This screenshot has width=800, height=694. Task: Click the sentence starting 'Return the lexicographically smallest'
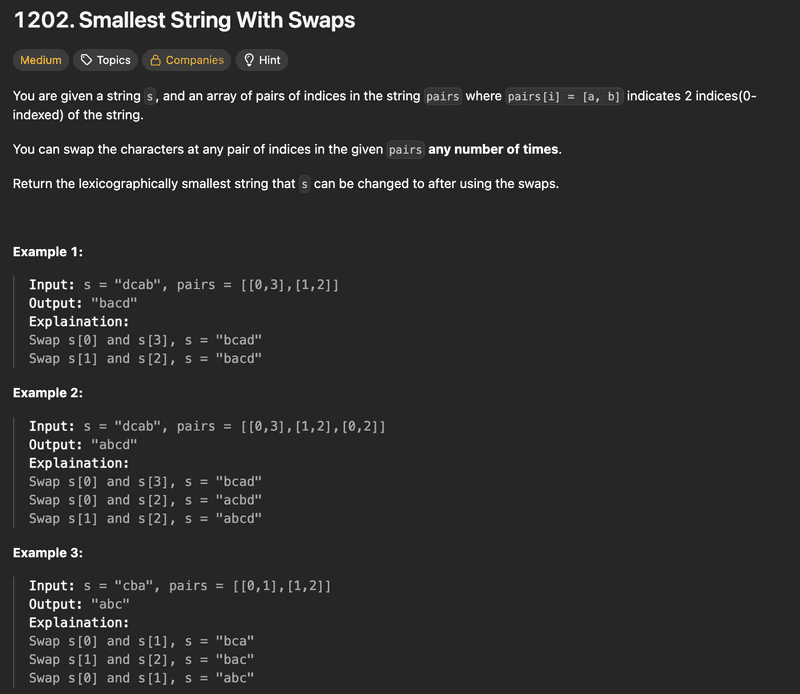click(x=285, y=184)
